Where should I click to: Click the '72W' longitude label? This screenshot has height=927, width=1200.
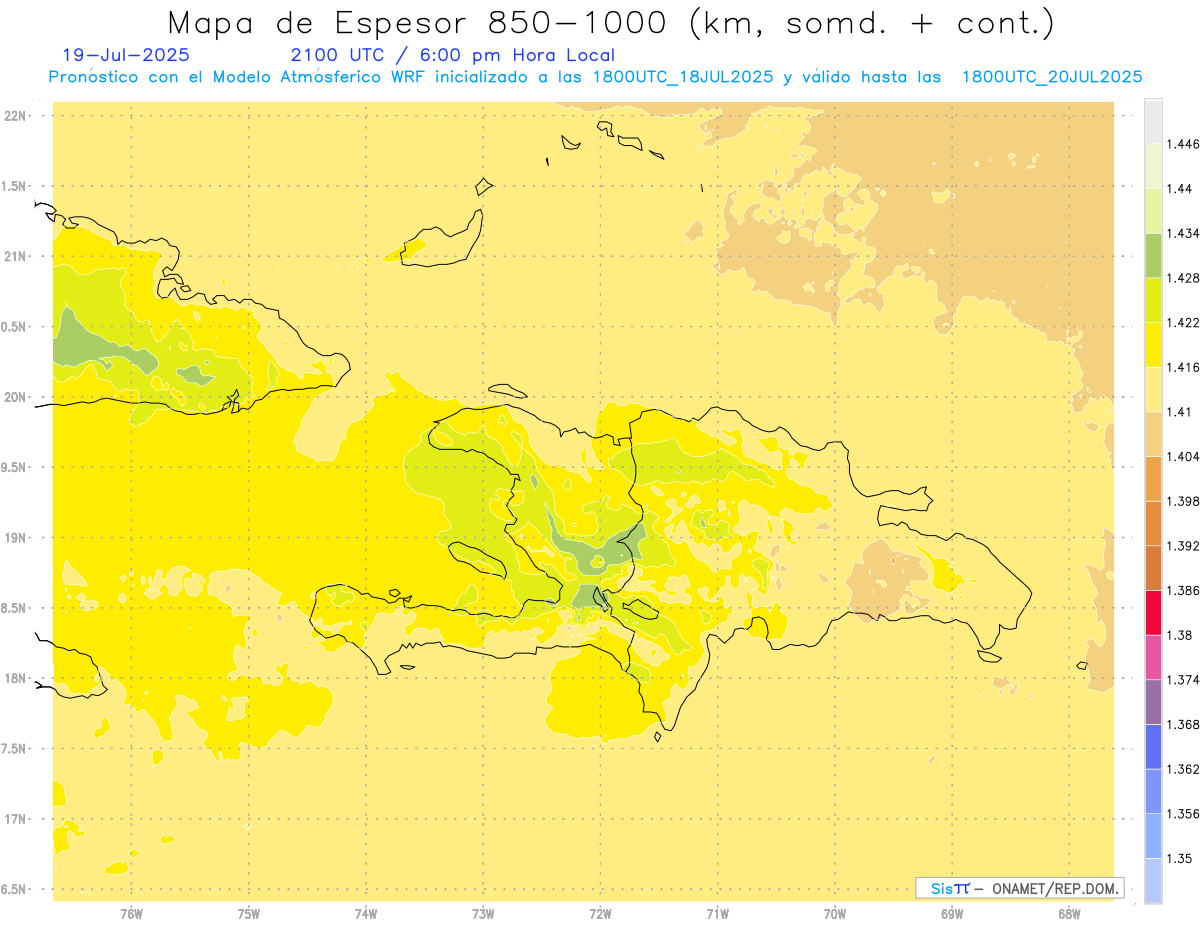600,914
